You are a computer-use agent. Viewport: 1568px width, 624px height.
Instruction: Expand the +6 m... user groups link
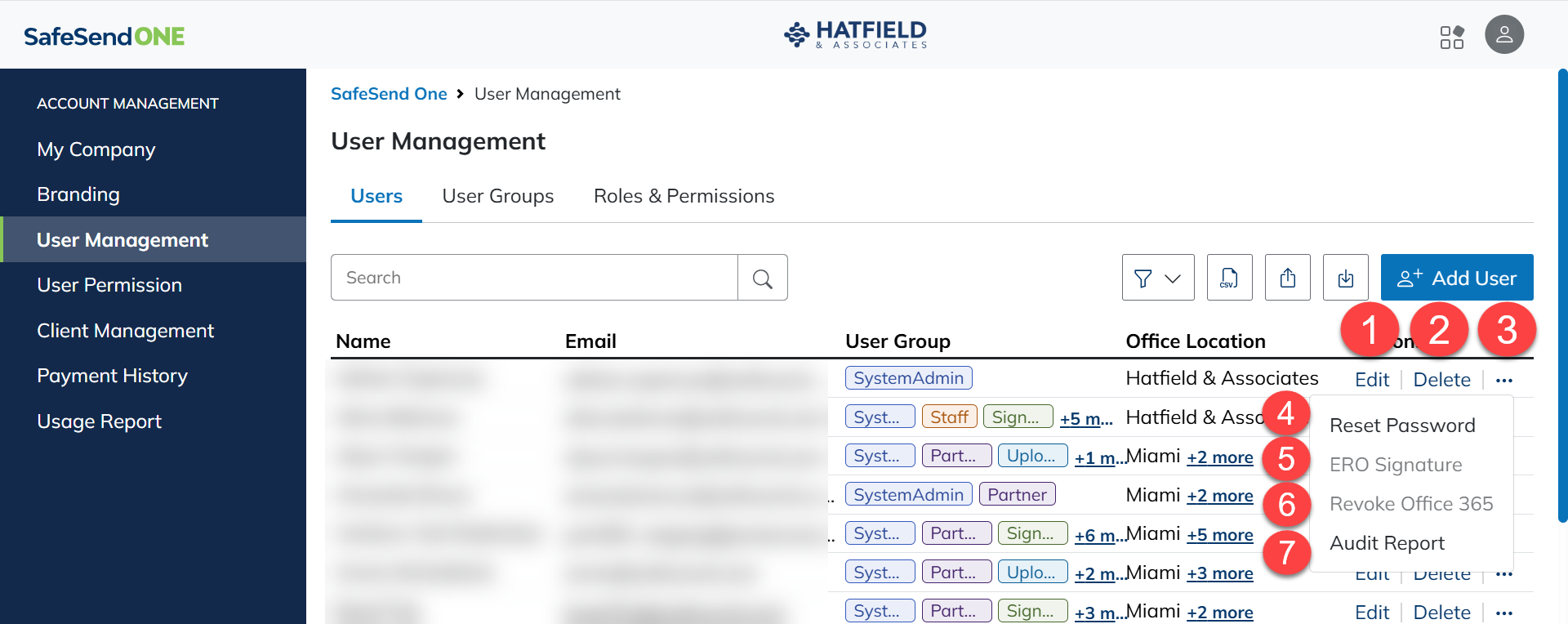coord(1101,535)
